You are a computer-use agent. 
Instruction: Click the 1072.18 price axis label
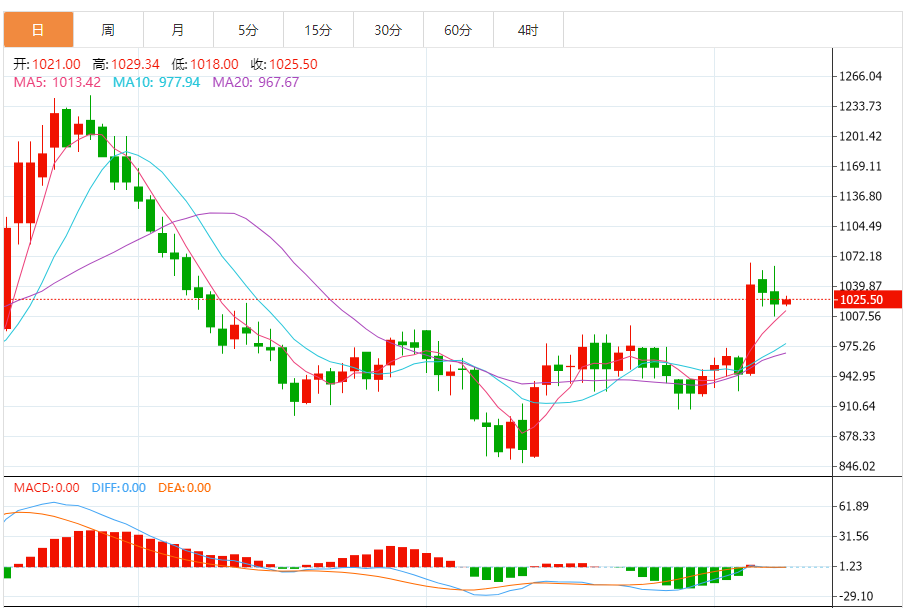[x=860, y=256]
